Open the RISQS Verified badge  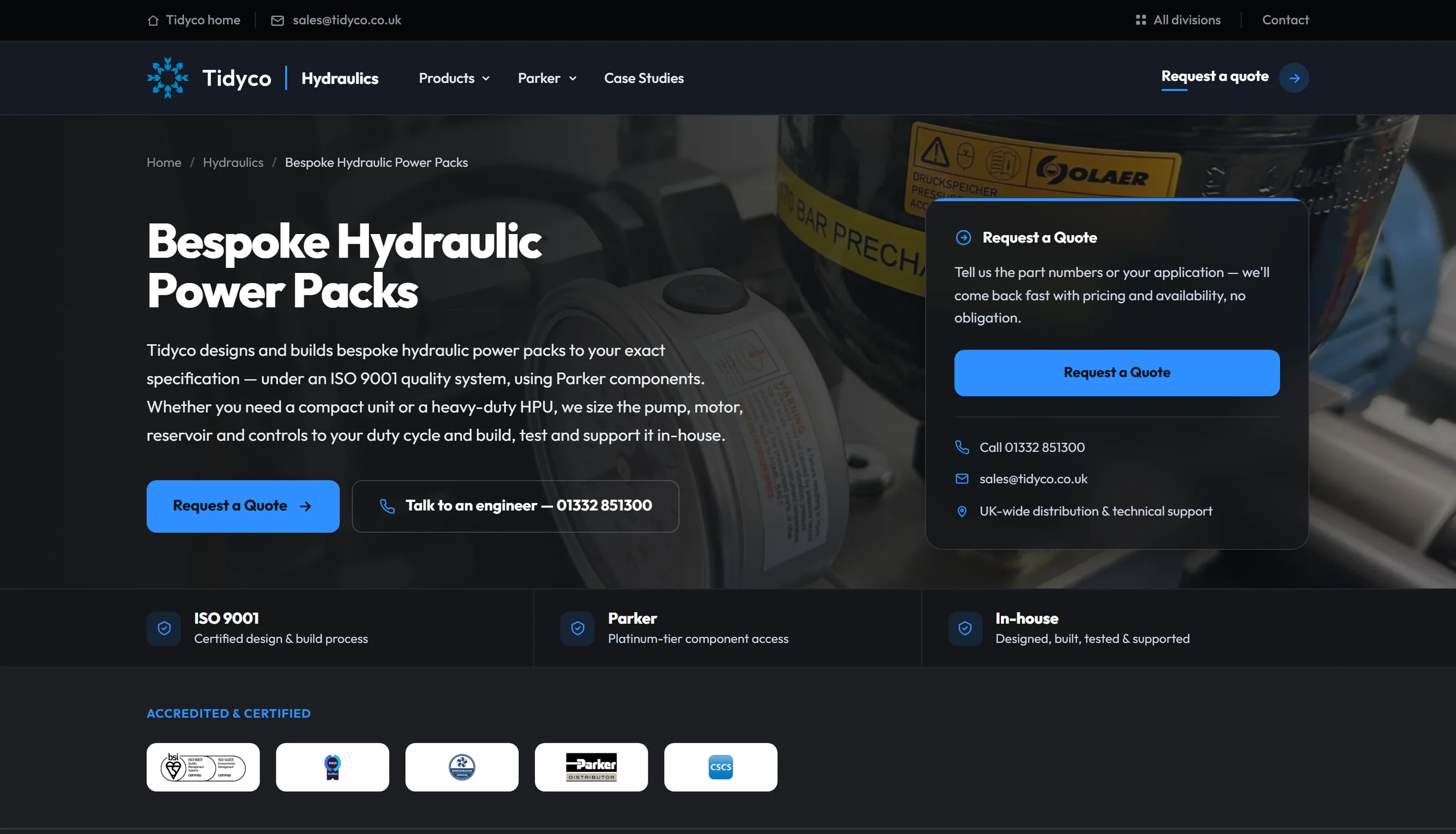click(x=332, y=767)
